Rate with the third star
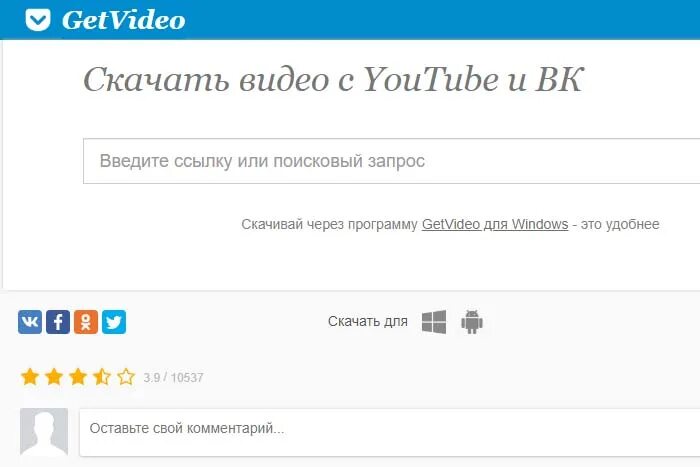Image resolution: width=700 pixels, height=467 pixels. click(78, 377)
